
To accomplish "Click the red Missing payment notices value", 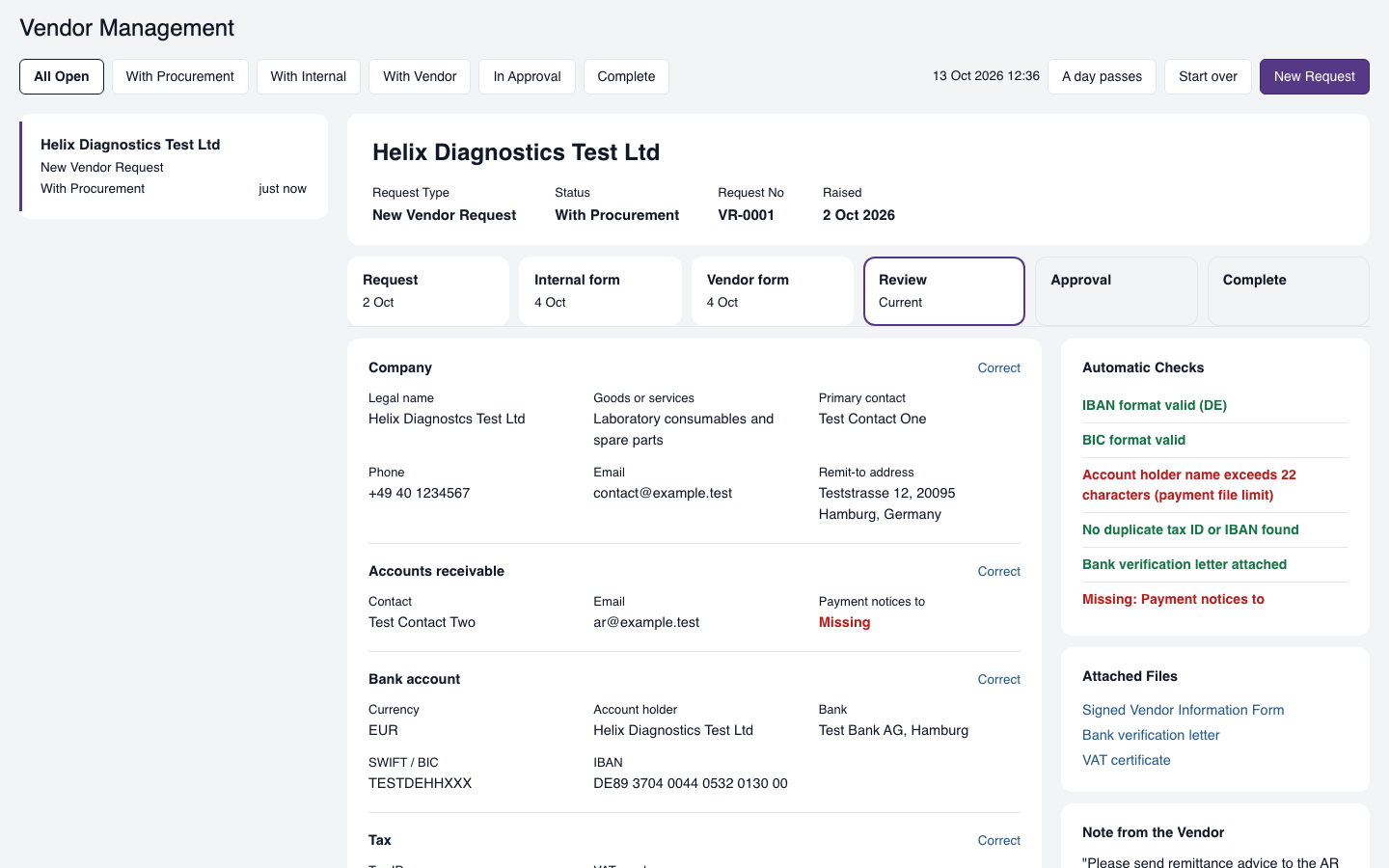I will click(844, 622).
